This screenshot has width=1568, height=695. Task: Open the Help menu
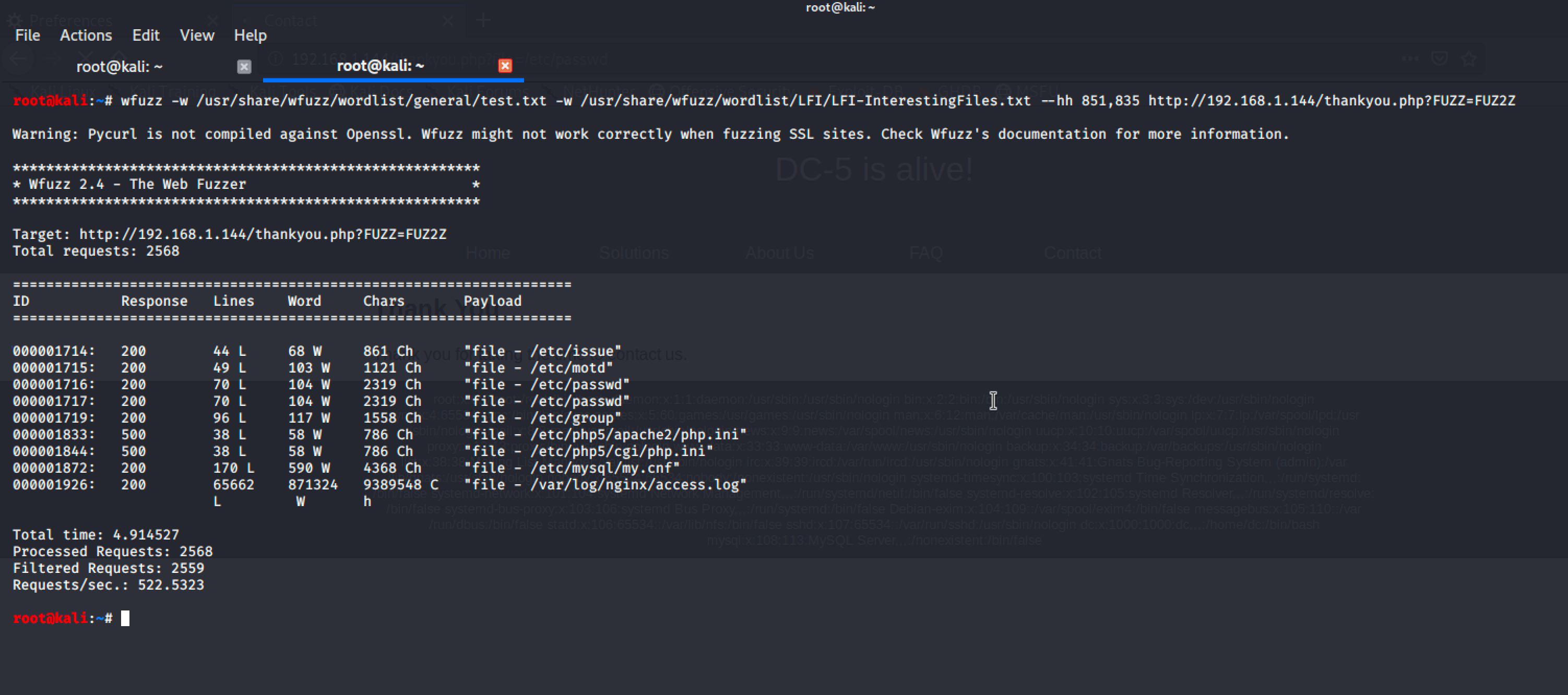point(250,35)
